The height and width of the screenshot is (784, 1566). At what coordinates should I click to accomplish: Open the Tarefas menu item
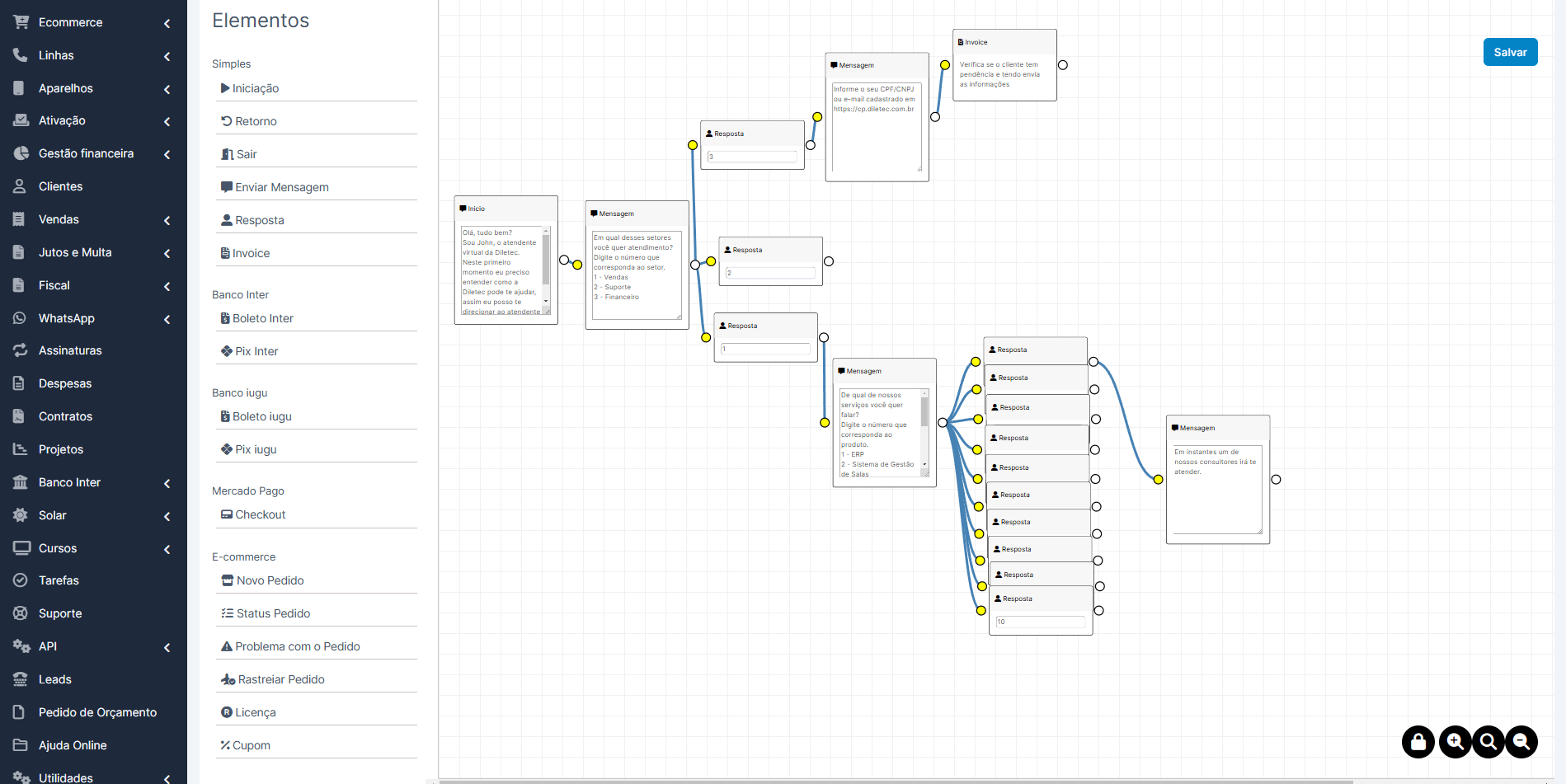pyautogui.click(x=59, y=580)
